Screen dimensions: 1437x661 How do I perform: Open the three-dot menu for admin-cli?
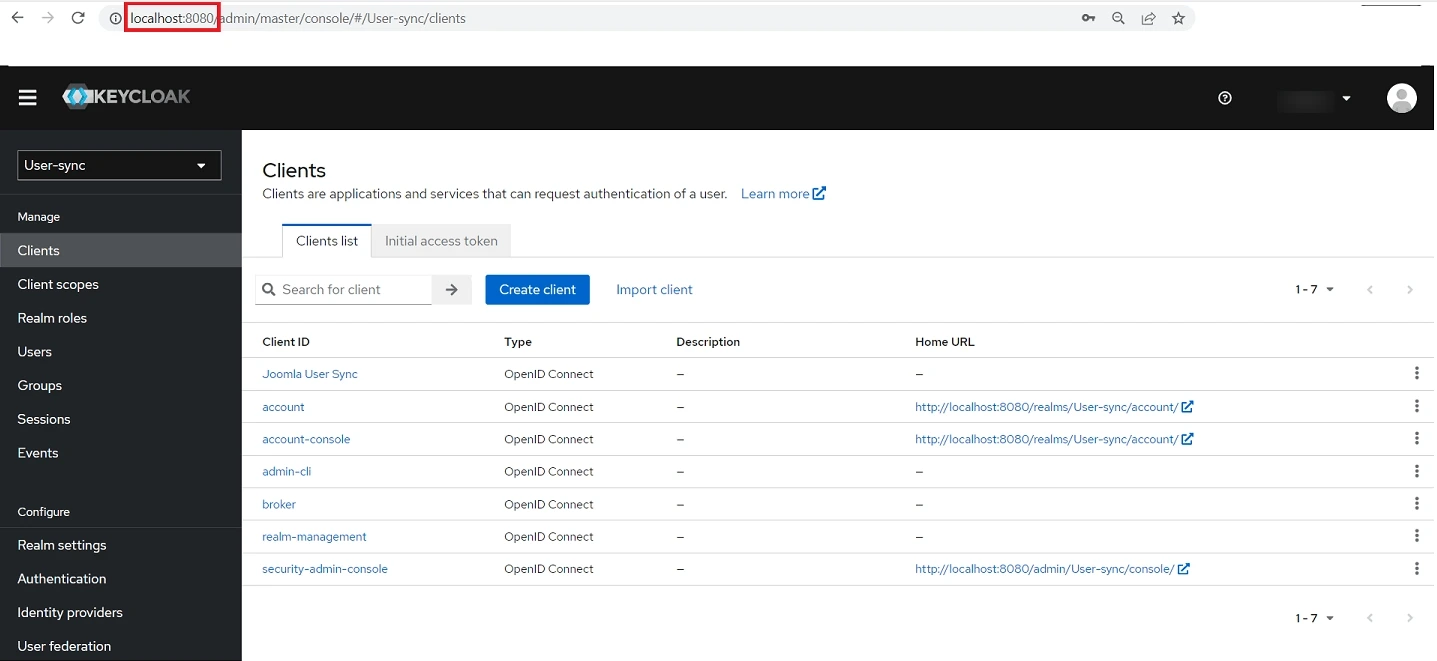click(x=1417, y=471)
